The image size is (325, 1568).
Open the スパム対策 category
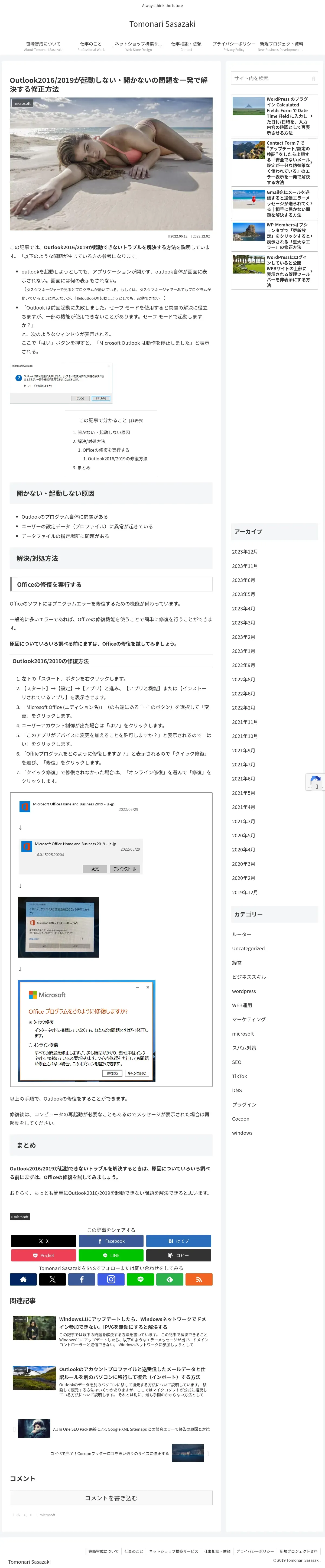point(244,1048)
